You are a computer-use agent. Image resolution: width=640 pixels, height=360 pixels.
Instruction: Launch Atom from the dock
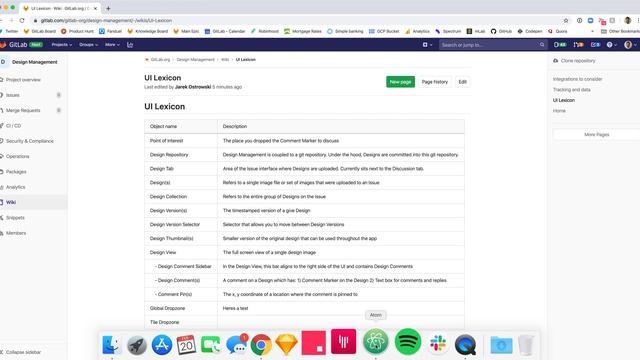coord(376,342)
